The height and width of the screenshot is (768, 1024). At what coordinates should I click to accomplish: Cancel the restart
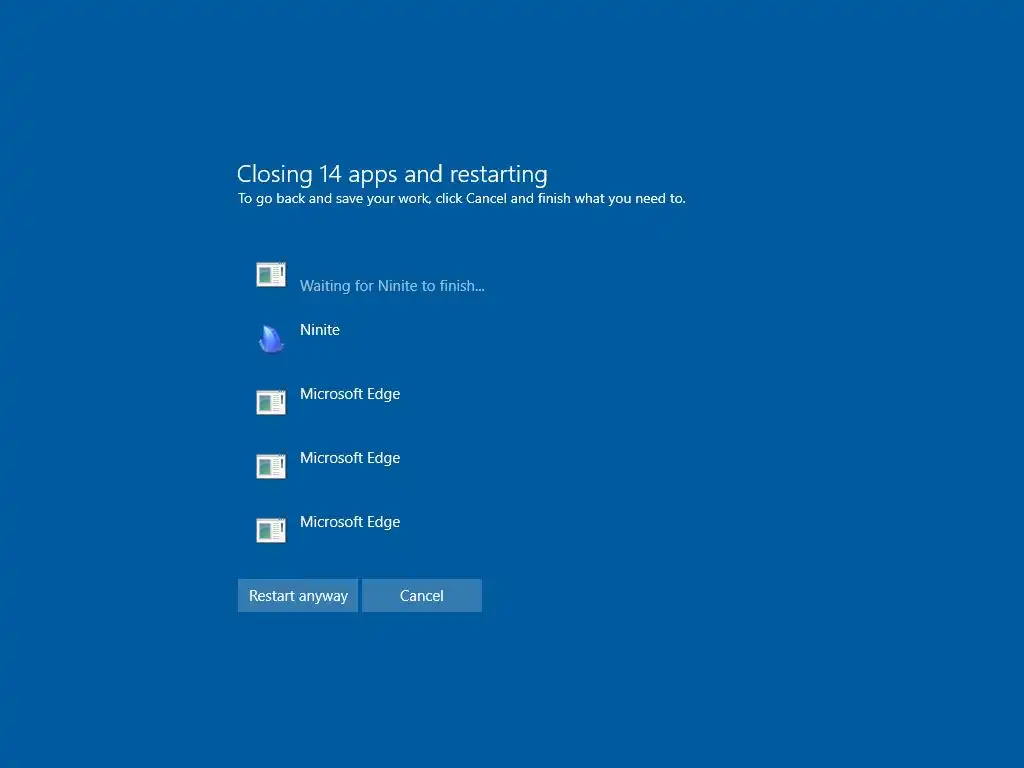[x=422, y=596]
